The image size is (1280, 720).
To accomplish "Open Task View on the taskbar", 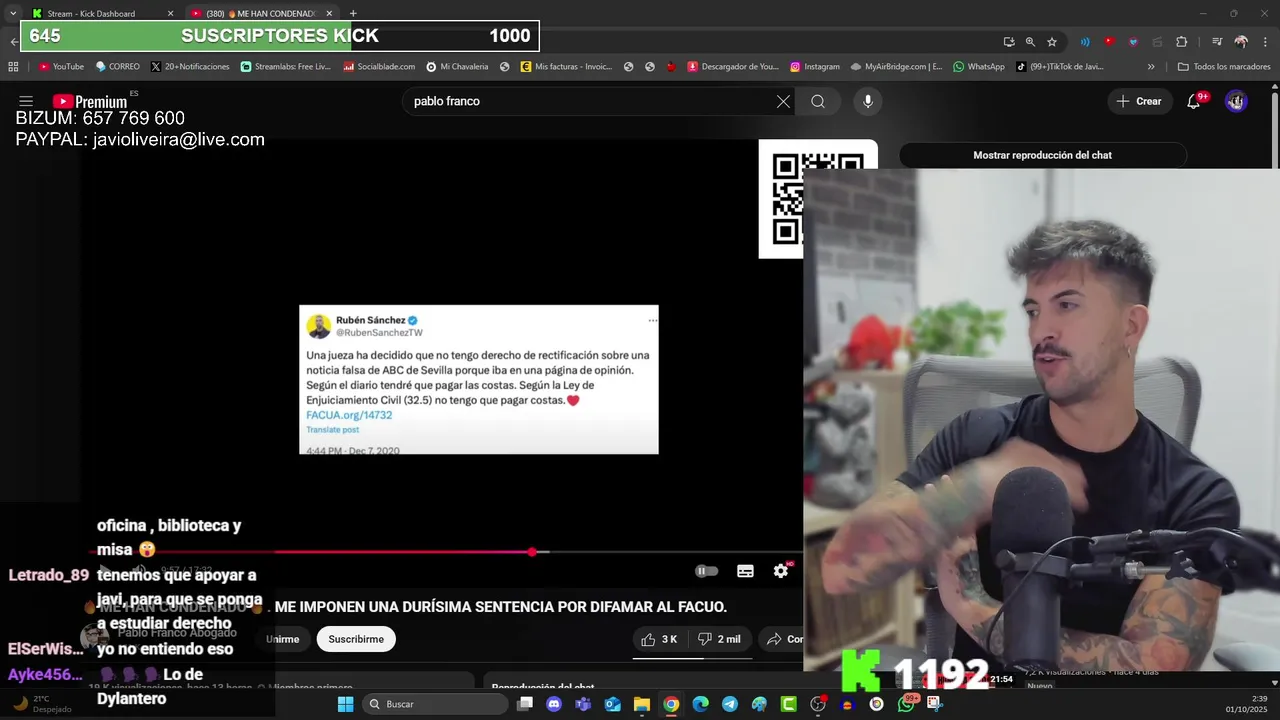I will click(525, 704).
